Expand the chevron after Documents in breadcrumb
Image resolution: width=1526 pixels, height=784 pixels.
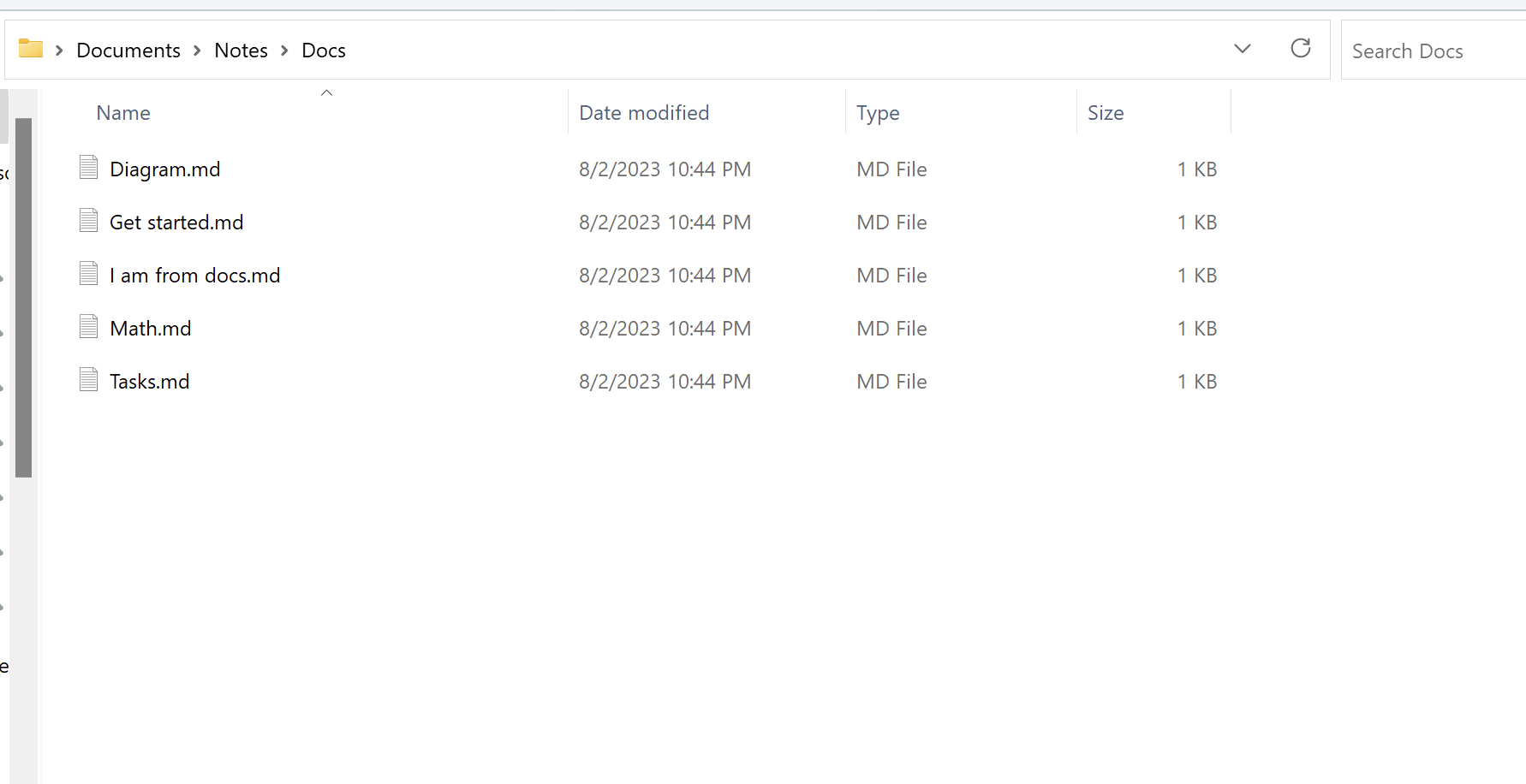(197, 50)
